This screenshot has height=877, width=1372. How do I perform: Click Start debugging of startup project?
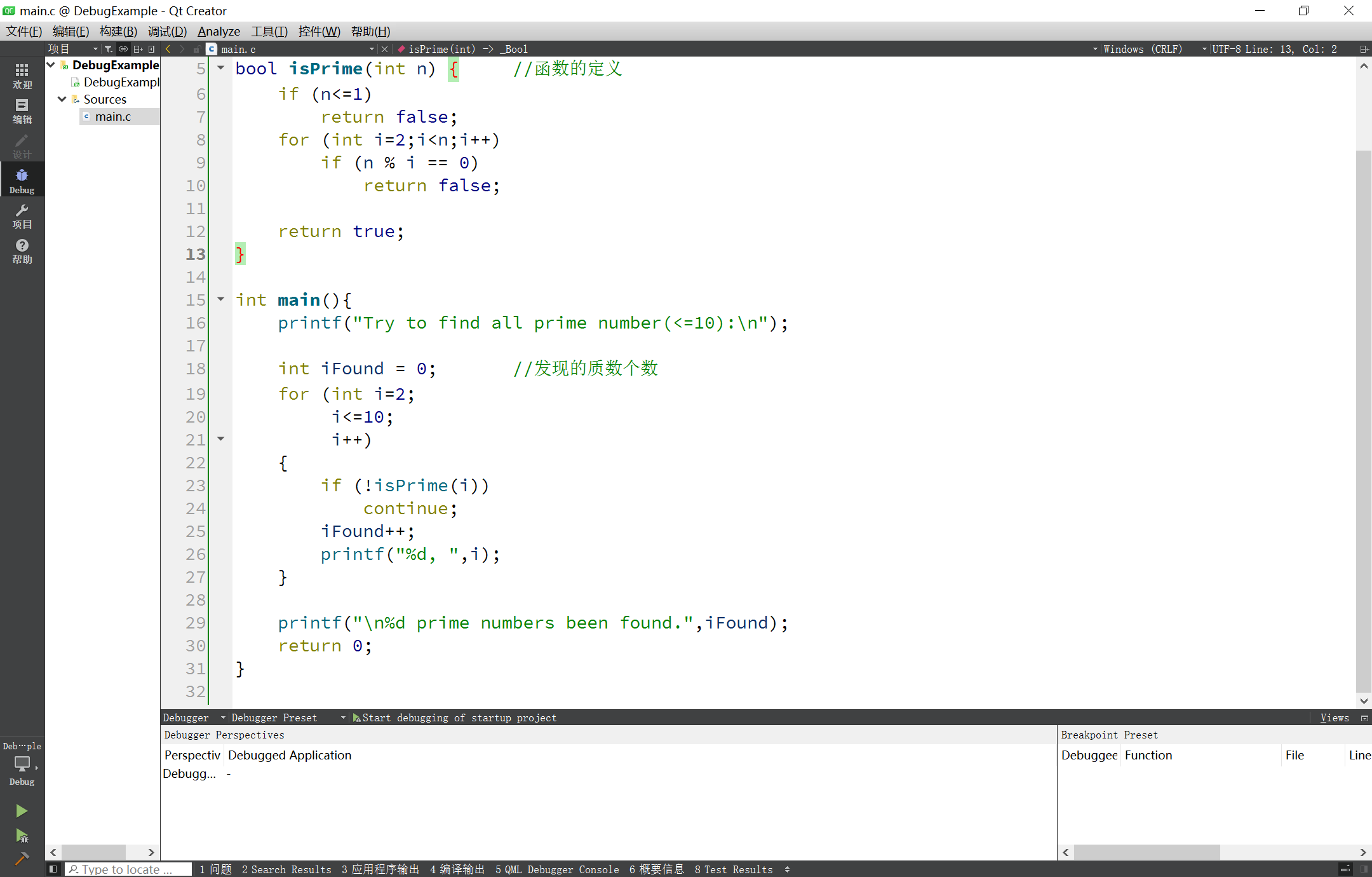tap(455, 717)
